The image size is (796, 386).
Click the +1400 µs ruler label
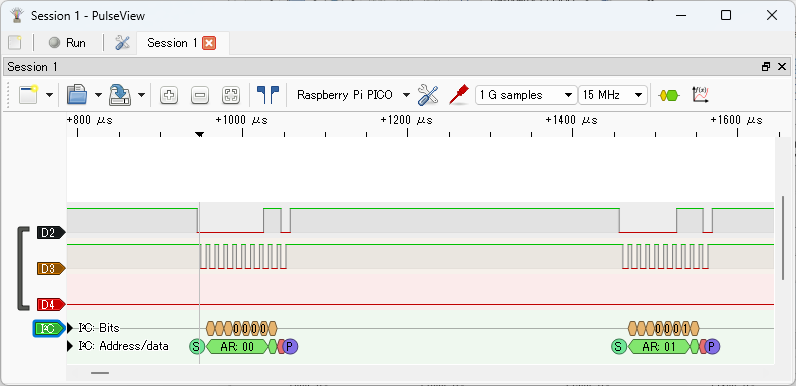pyautogui.click(x=572, y=120)
